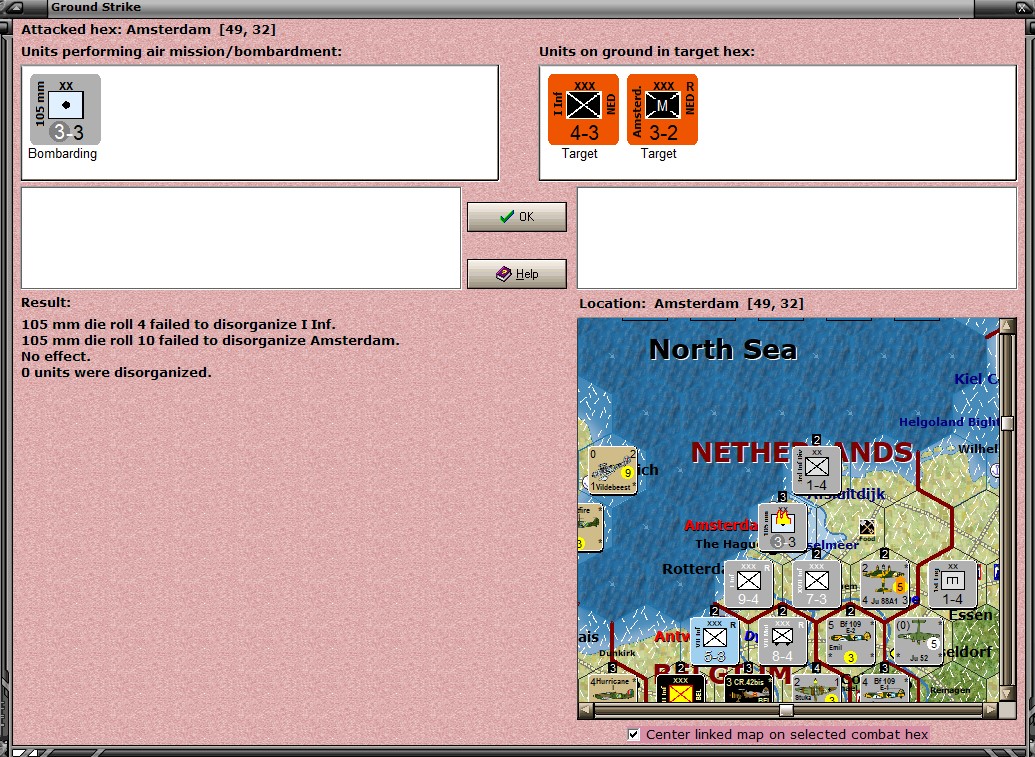Click the map vertical scrollbar down arrow

point(1007,693)
